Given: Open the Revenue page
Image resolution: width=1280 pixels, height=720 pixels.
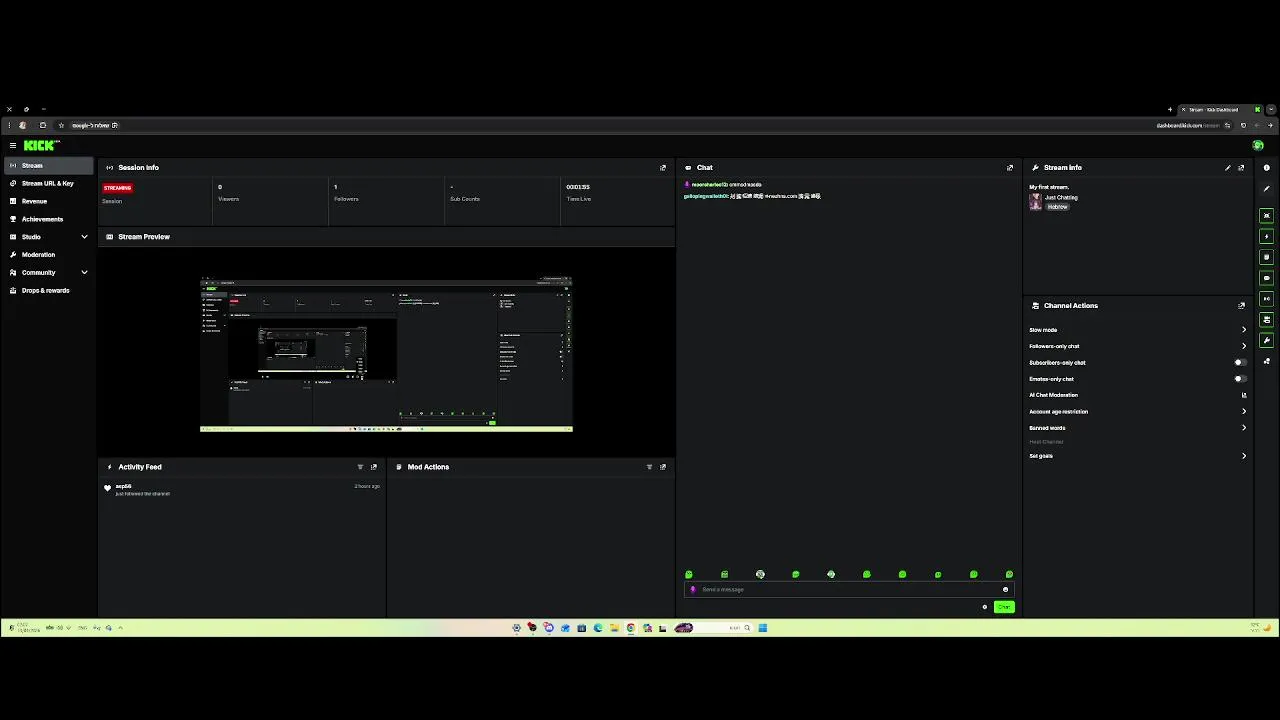Looking at the screenshot, I should pyautogui.click(x=48, y=201).
